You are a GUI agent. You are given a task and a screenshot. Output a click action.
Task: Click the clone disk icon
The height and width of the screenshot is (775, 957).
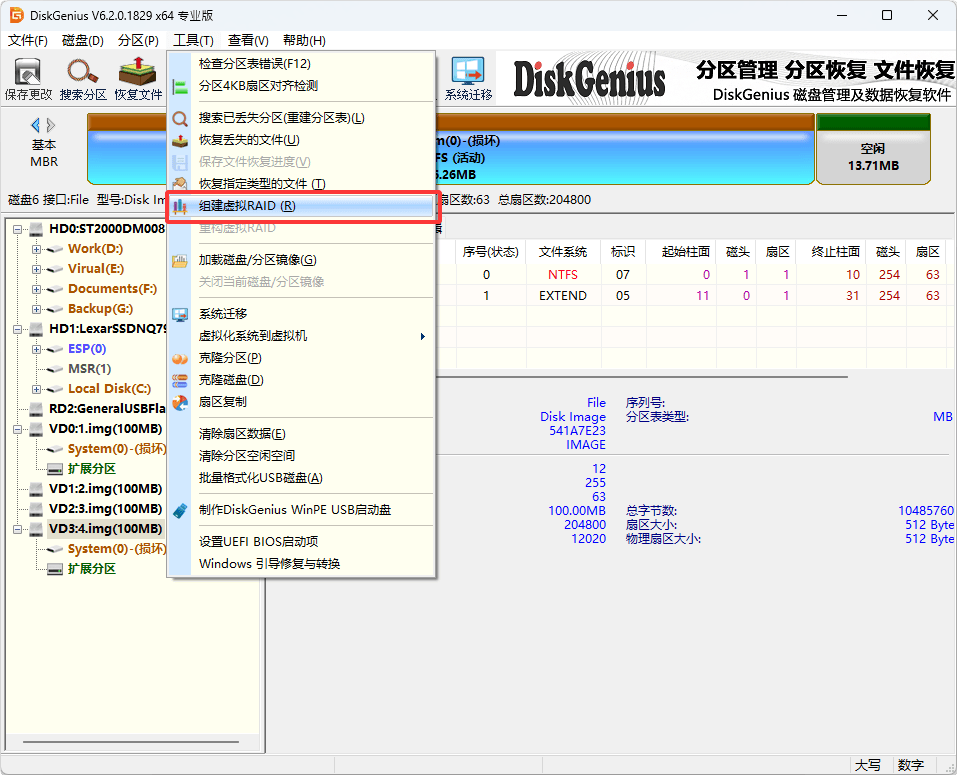pos(180,380)
